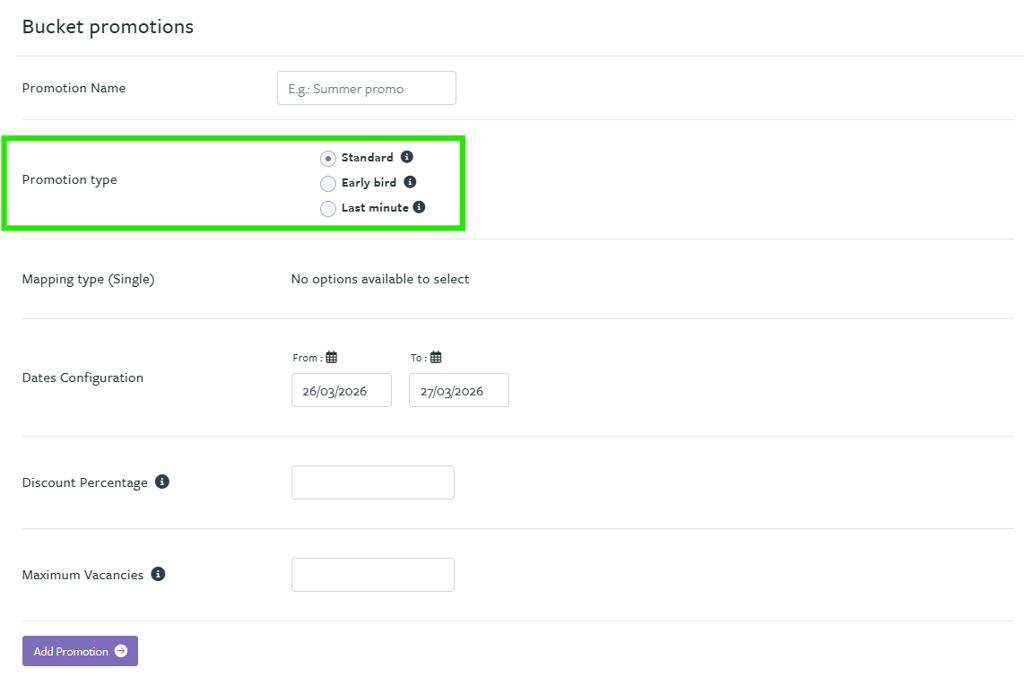Viewport: 1024px width, 677px height.
Task: Click the Last minute info icon
Action: coord(419,207)
